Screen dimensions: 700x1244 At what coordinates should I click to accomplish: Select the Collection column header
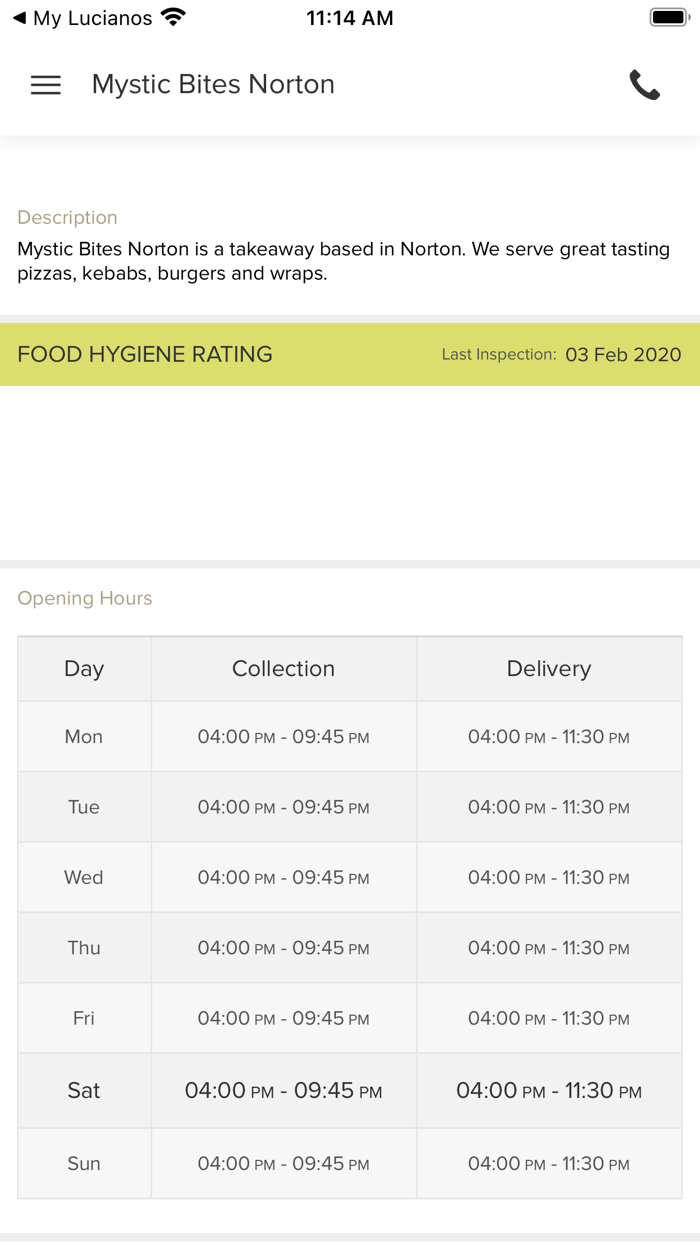tap(283, 669)
